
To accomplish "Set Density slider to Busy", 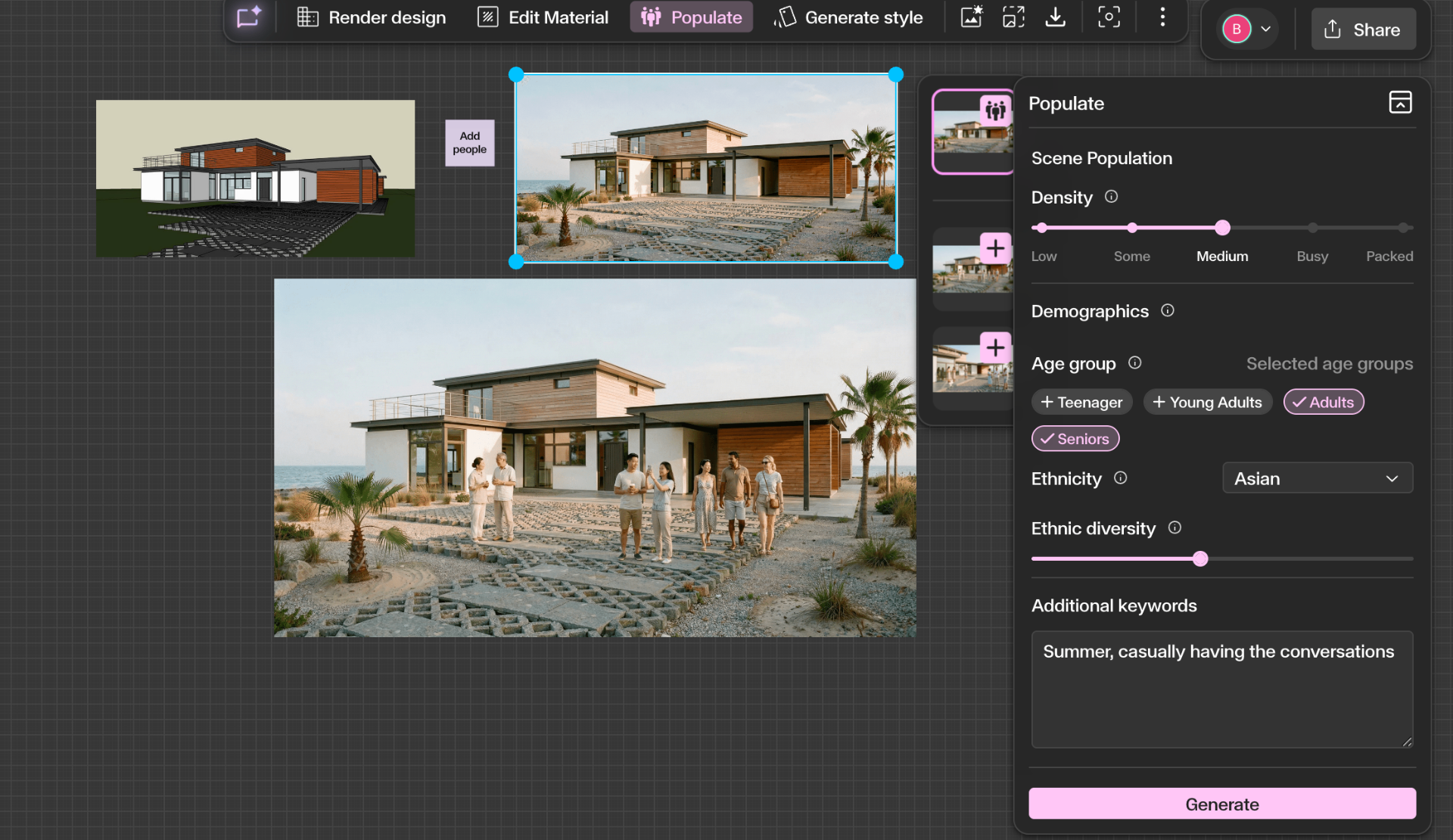I will [x=1312, y=227].
